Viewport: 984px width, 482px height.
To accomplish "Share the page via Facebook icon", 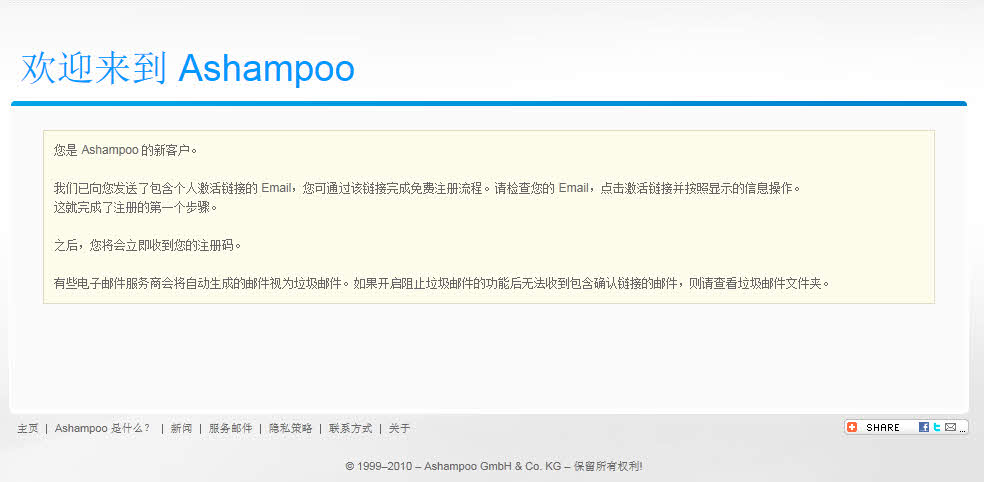I will click(924, 427).
